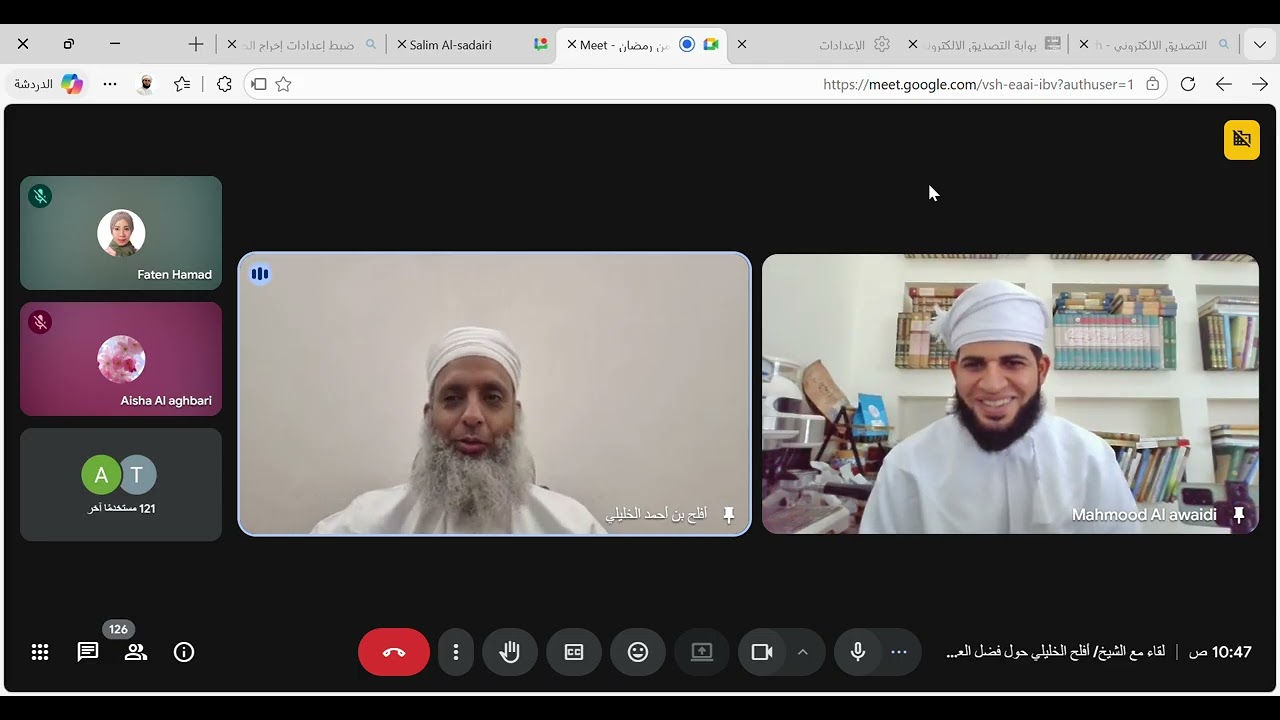Open tab search dropdown arrow in title bar
The width and height of the screenshot is (1280, 720).
pyautogui.click(x=1260, y=44)
